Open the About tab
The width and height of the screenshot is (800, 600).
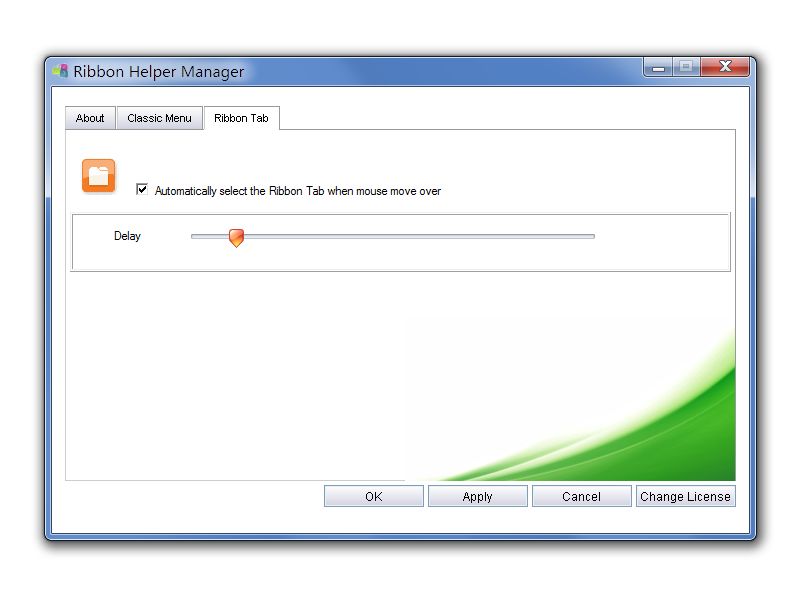click(x=90, y=118)
